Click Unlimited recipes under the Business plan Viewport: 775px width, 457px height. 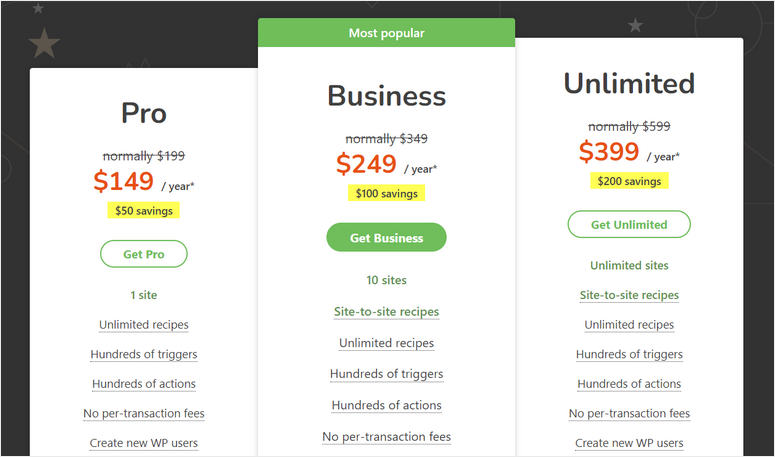click(386, 343)
